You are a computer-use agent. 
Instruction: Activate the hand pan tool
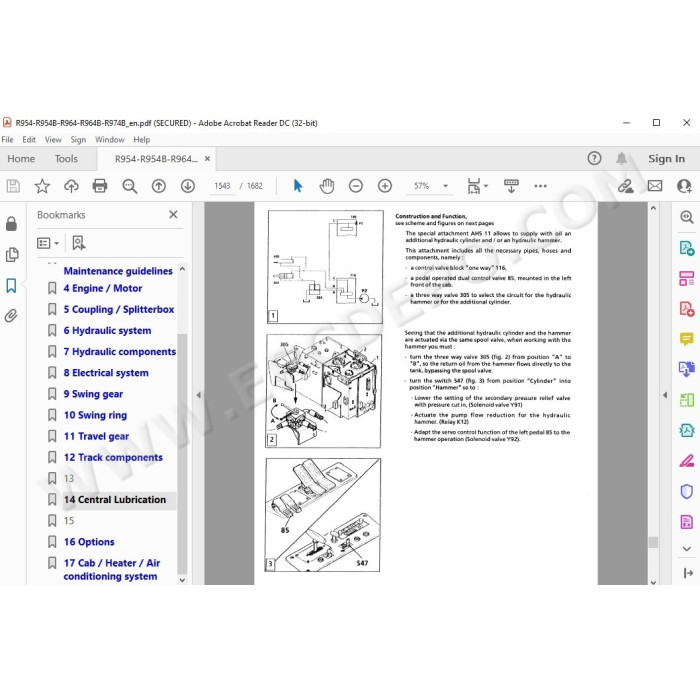(x=327, y=186)
